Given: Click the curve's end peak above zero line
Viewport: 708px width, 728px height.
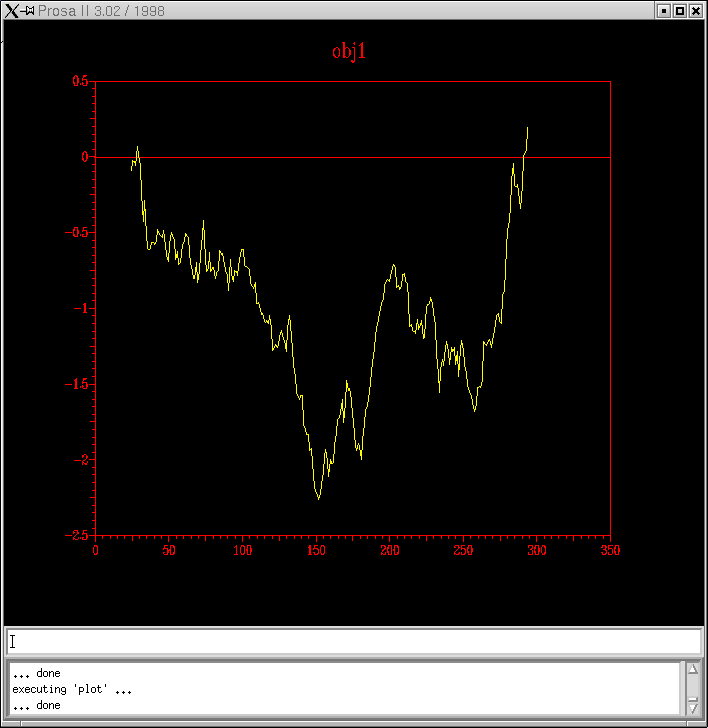Looking at the screenshot, I should tap(527, 128).
